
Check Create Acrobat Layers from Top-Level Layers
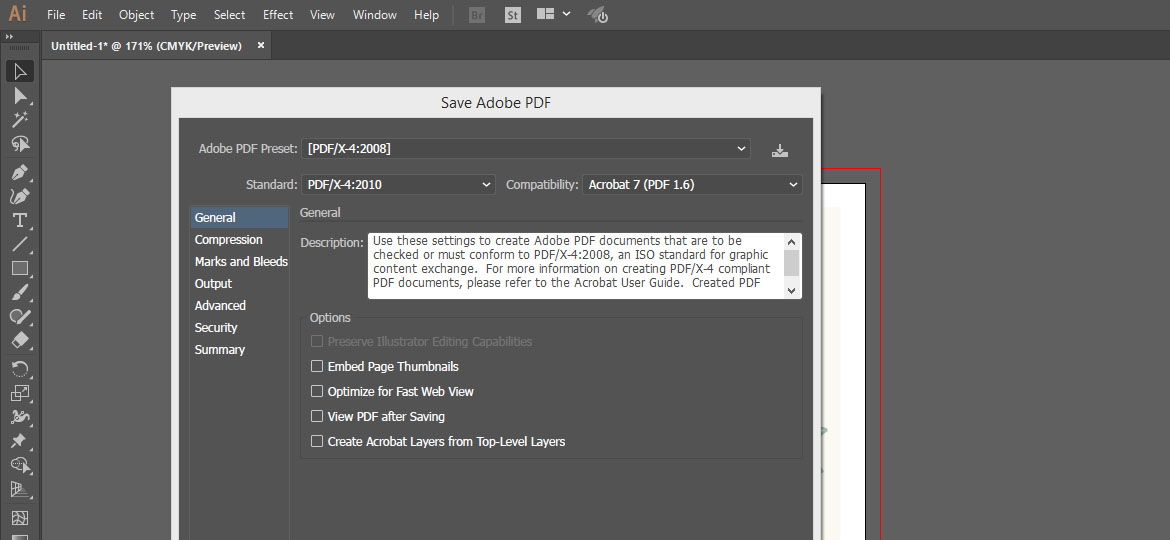(317, 442)
